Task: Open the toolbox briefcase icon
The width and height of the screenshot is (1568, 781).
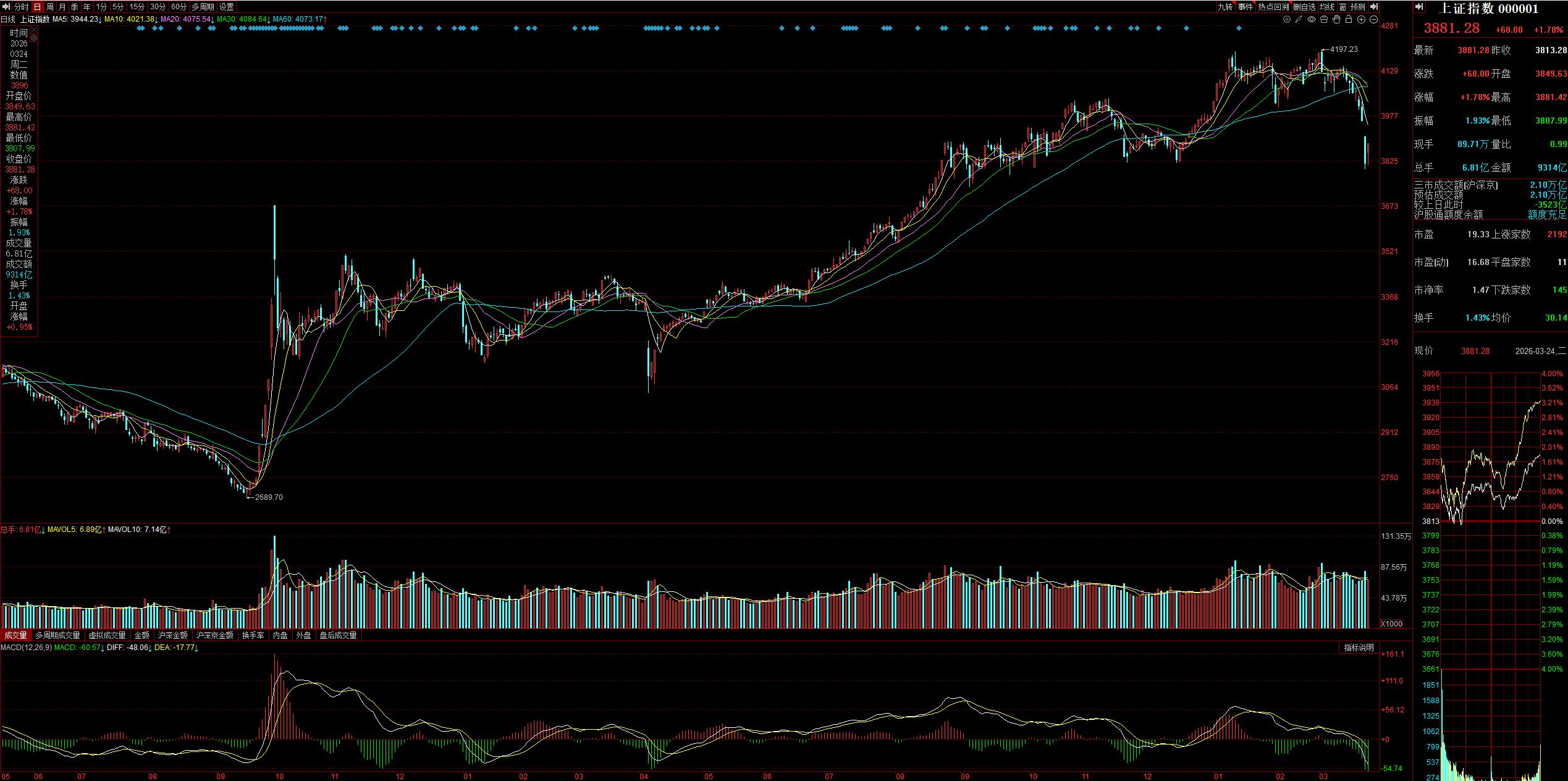Action: pos(1324,19)
